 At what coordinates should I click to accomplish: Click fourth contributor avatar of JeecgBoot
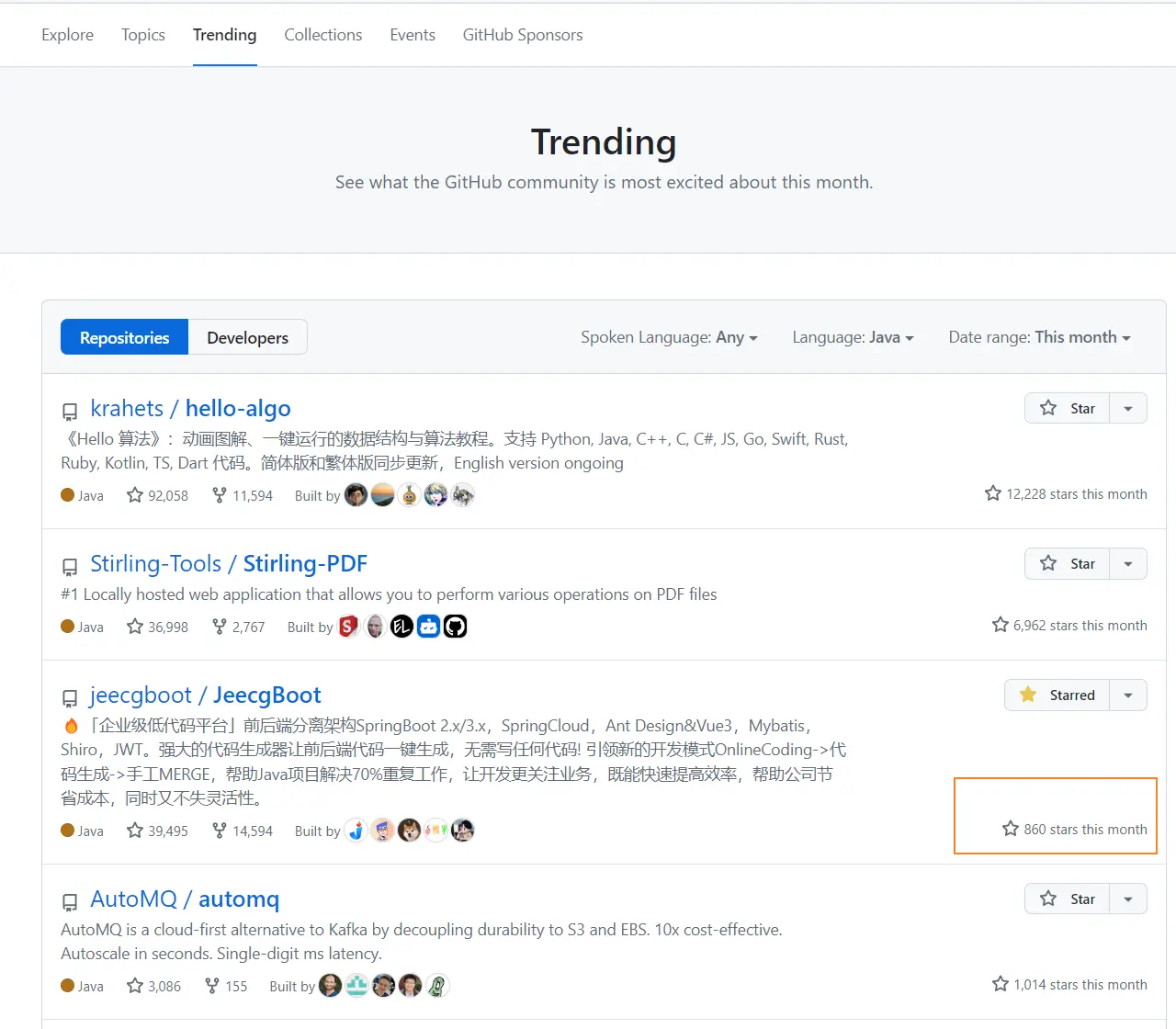[x=436, y=831]
